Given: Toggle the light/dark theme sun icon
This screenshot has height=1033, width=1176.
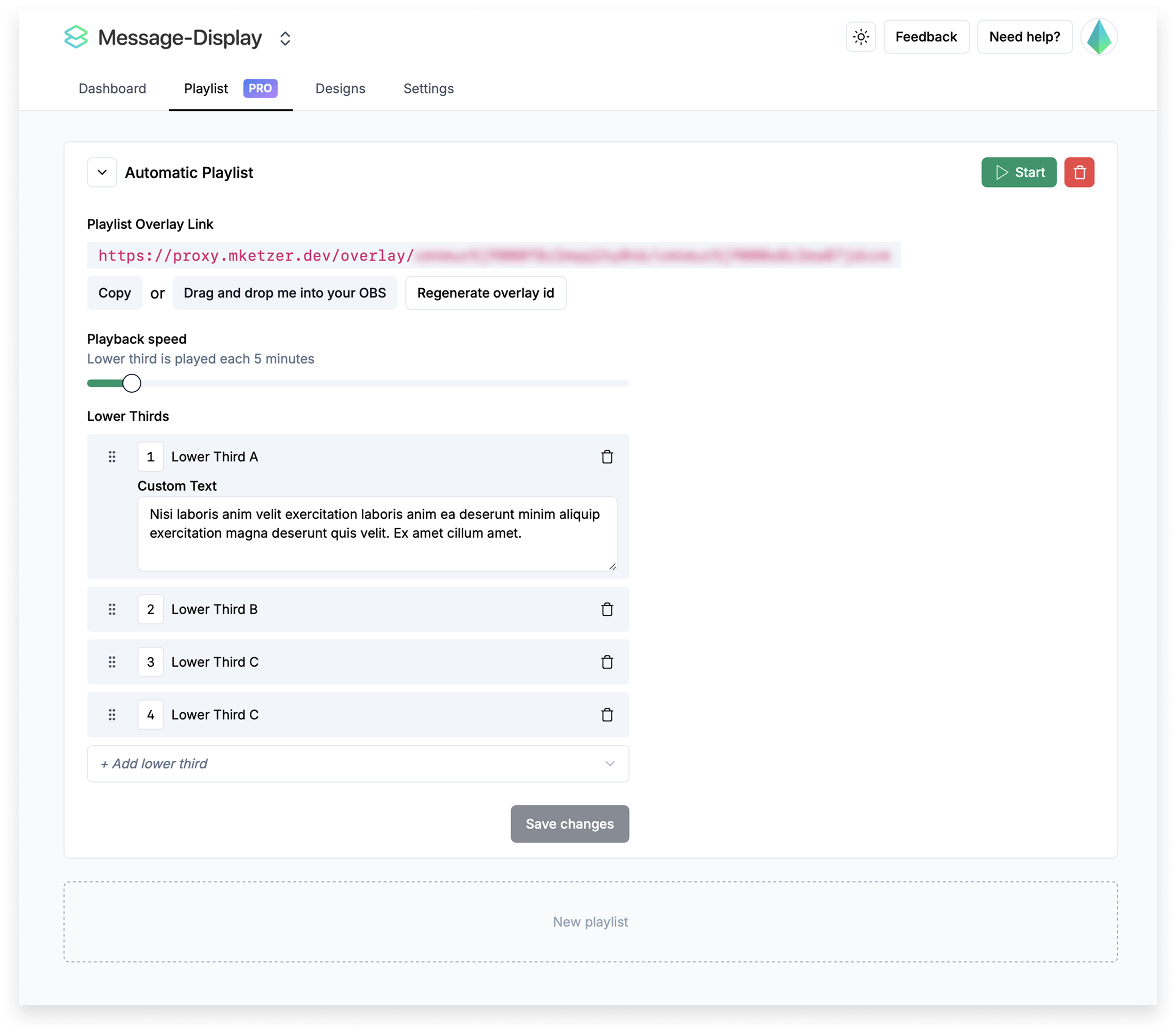Looking at the screenshot, I should 861,37.
